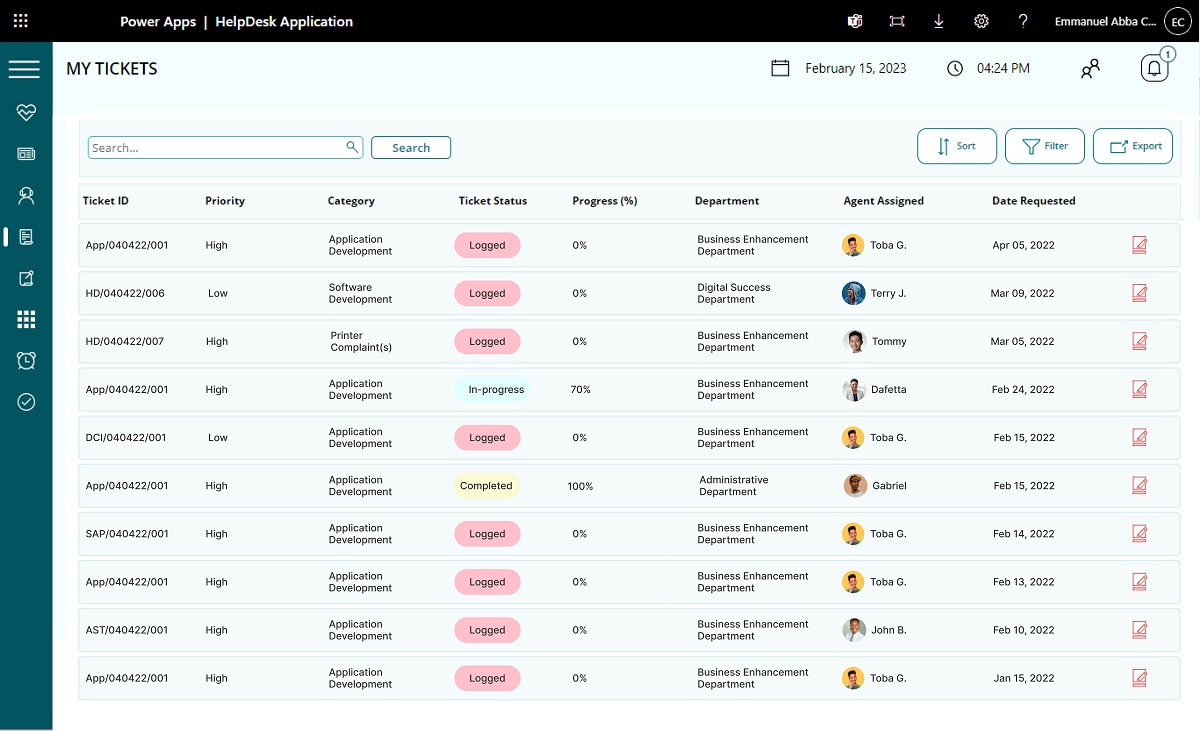1200x731 pixels.
Task: Click the calendar date icon
Action: point(781,69)
